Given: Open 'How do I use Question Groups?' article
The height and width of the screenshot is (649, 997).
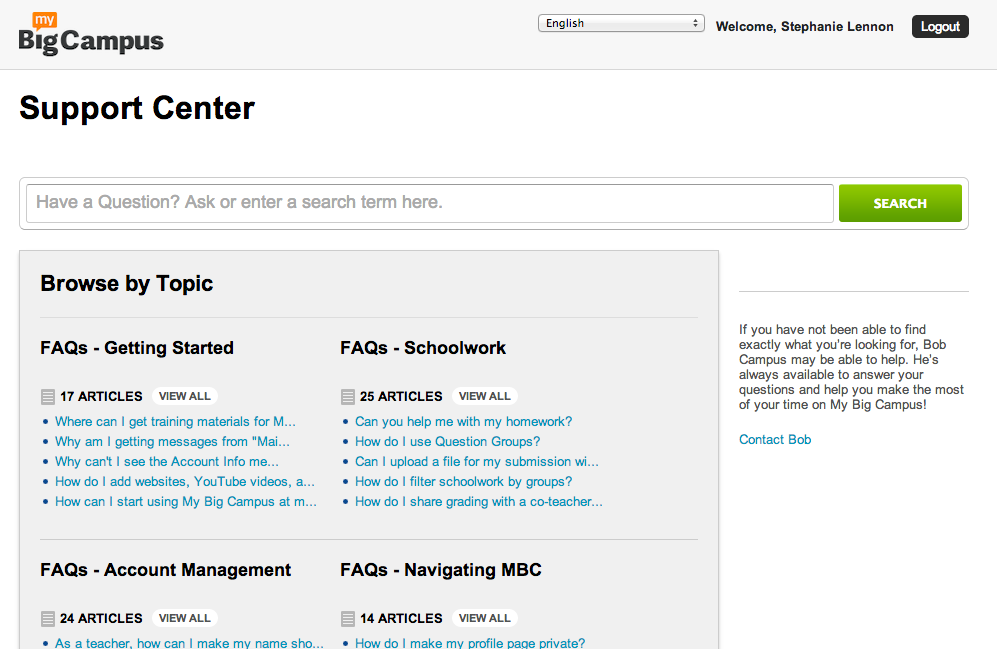Looking at the screenshot, I should 448,441.
